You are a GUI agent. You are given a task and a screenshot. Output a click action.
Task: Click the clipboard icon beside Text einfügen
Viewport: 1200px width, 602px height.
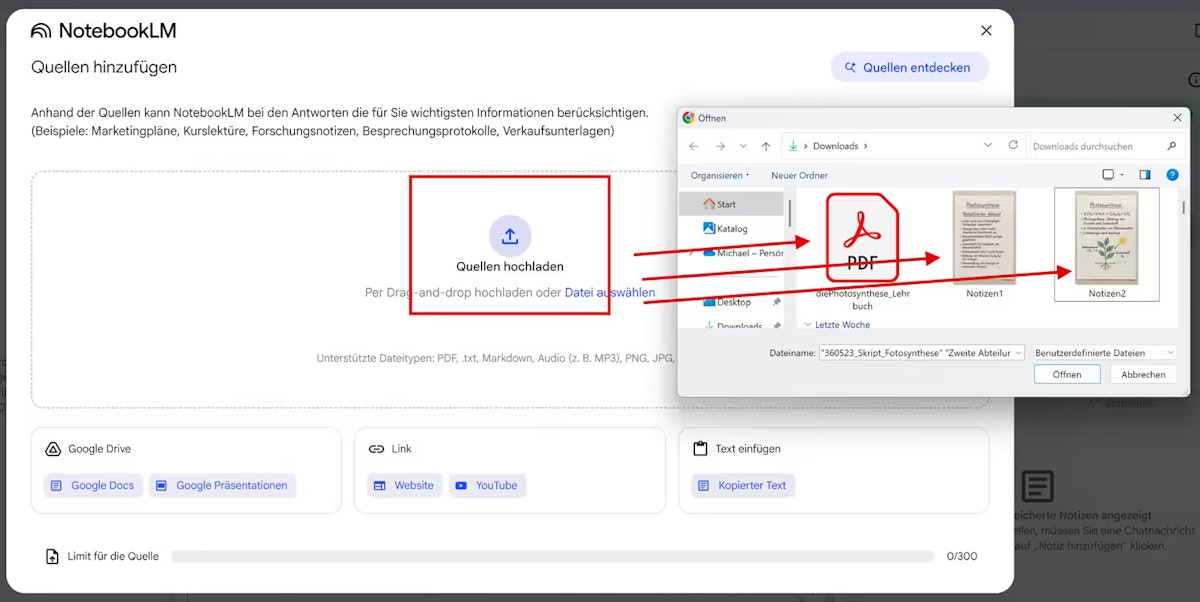700,449
